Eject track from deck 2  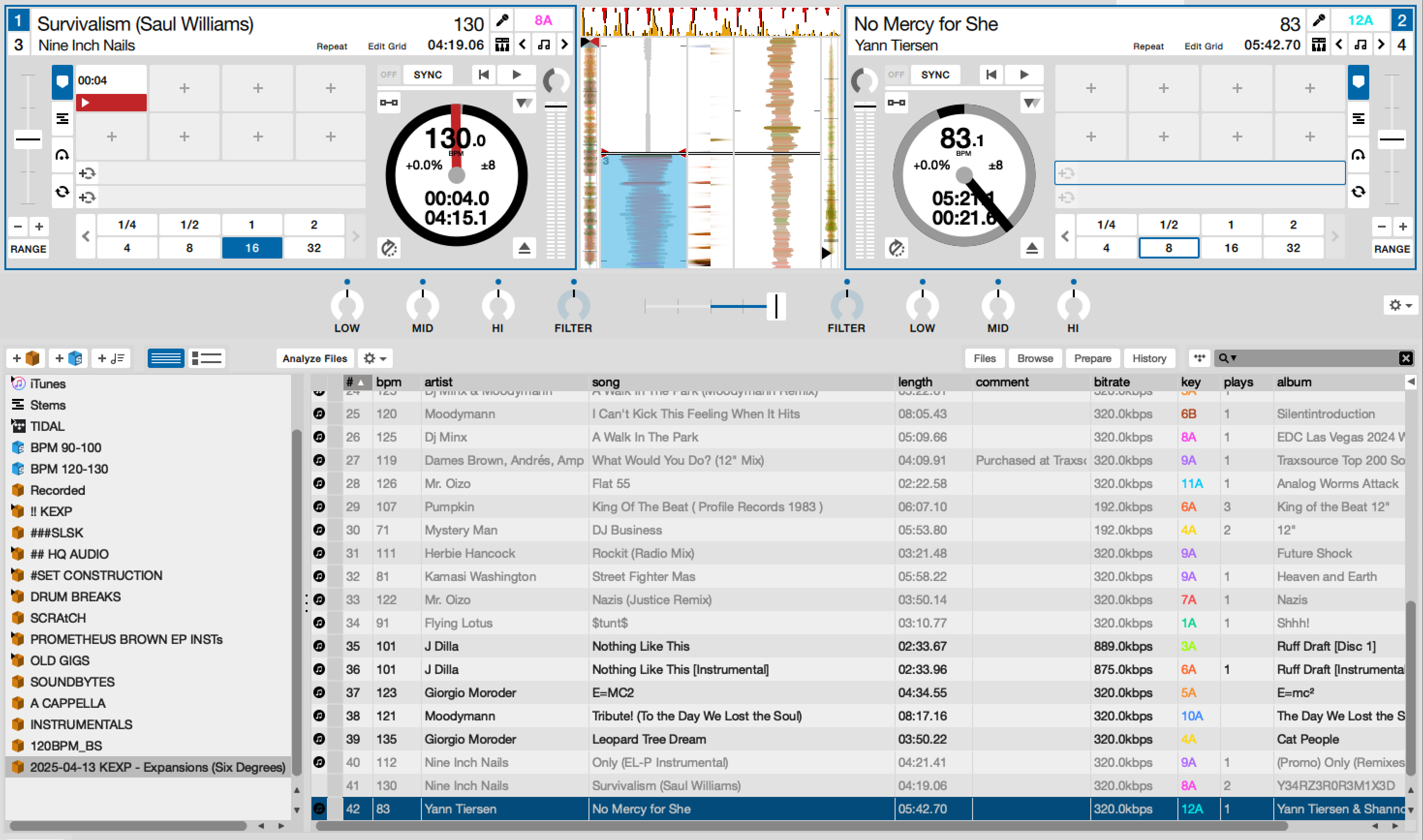click(x=1032, y=248)
